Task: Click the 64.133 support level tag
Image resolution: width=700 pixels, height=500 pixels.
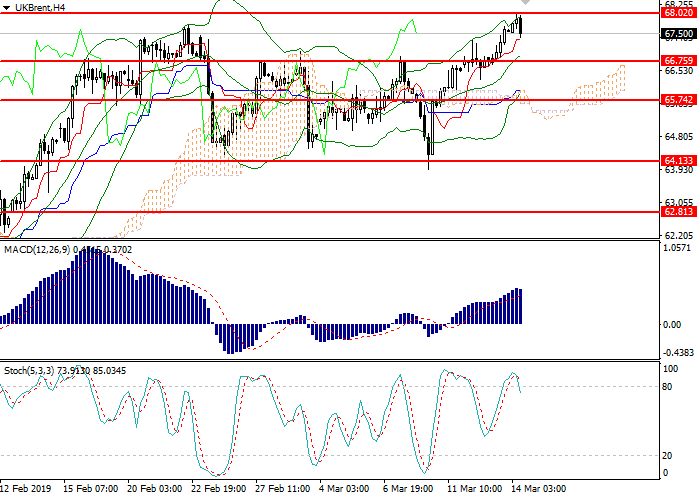Action: (x=679, y=160)
